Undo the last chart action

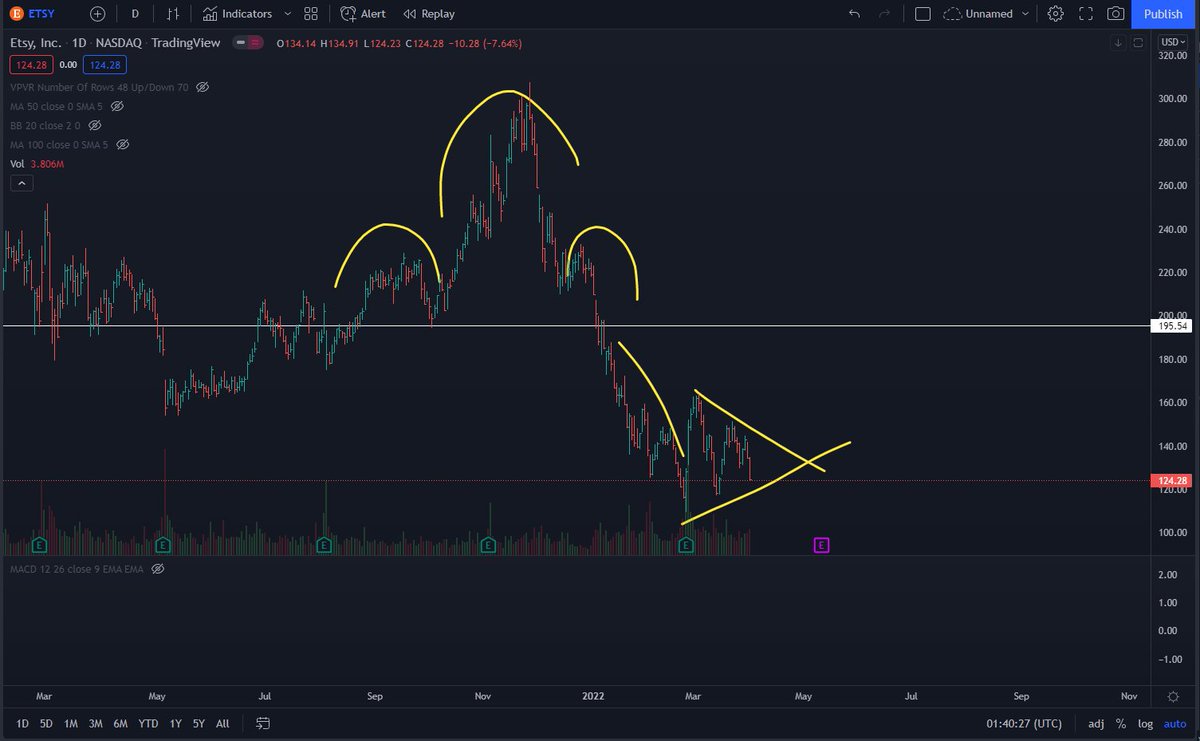tap(854, 14)
